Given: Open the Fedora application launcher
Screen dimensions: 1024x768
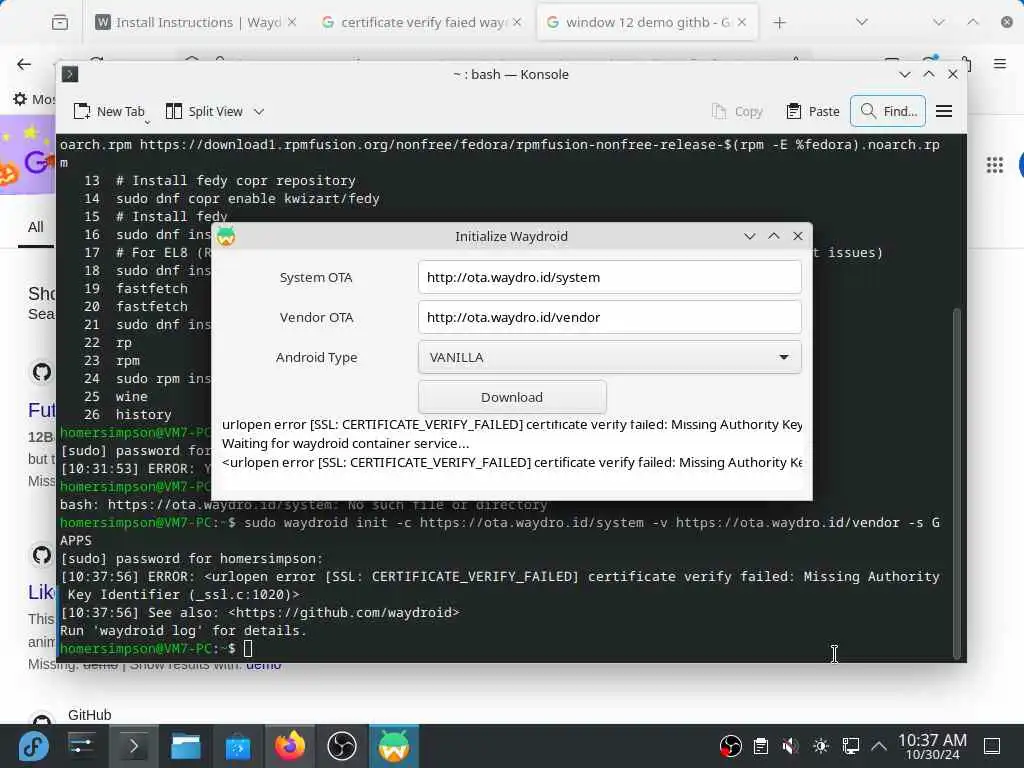Looking at the screenshot, I should pyautogui.click(x=33, y=746).
